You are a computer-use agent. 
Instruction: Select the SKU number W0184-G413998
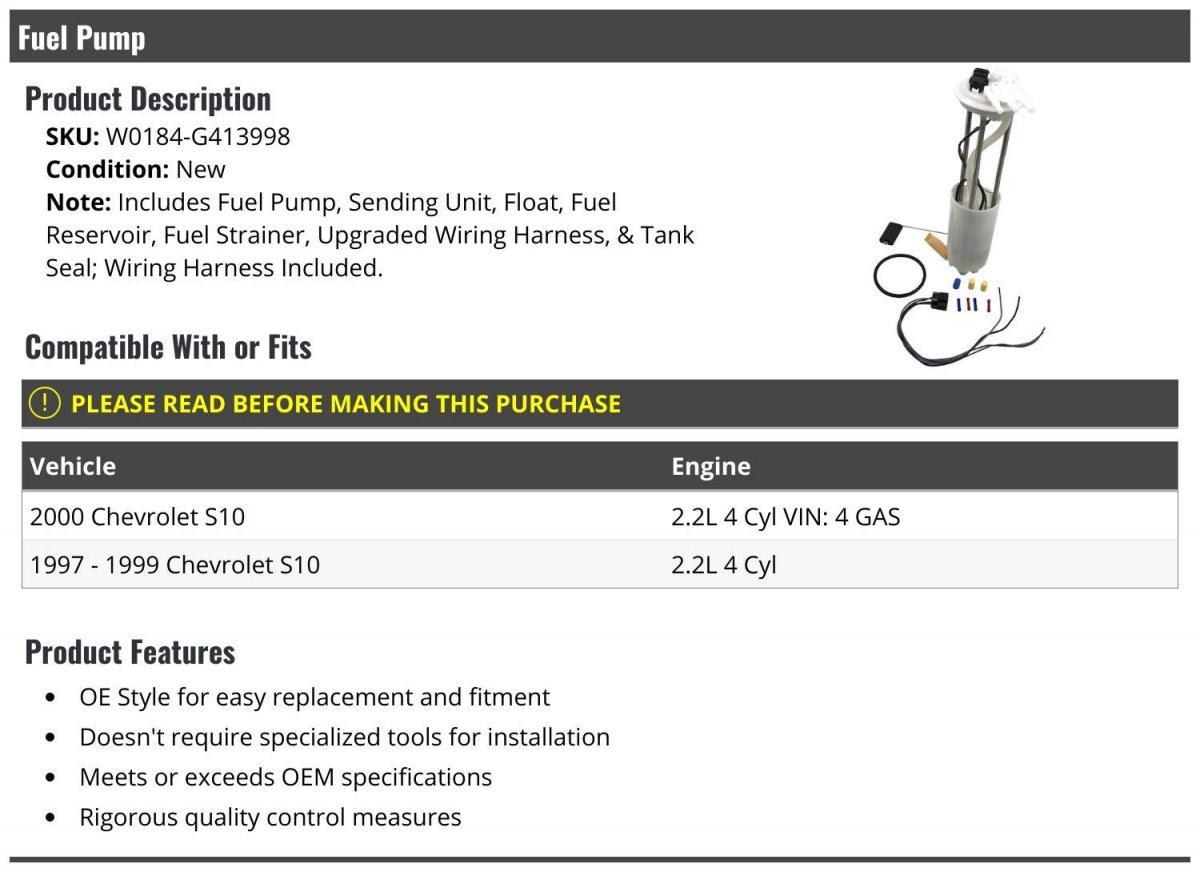(x=197, y=136)
